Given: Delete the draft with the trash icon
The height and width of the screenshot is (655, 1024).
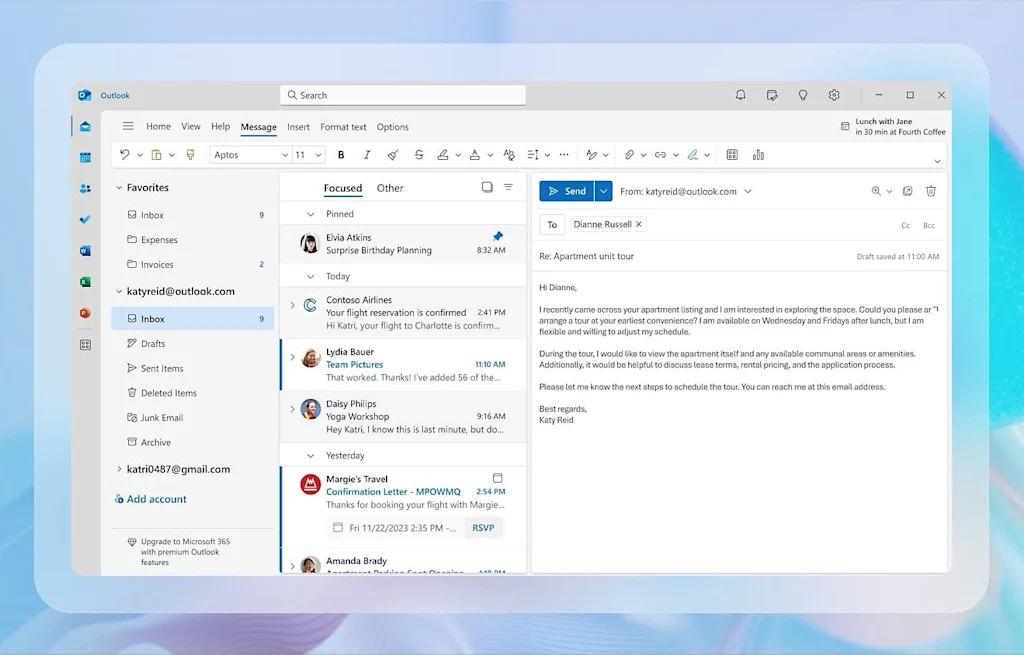Looking at the screenshot, I should tap(932, 190).
